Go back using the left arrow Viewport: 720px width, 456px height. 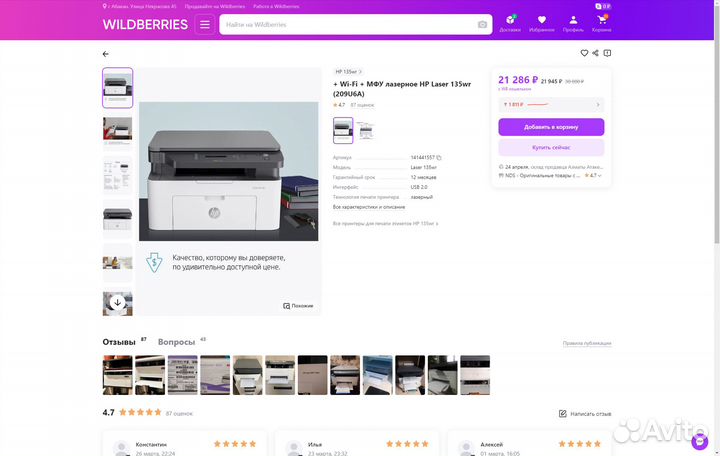click(x=106, y=54)
